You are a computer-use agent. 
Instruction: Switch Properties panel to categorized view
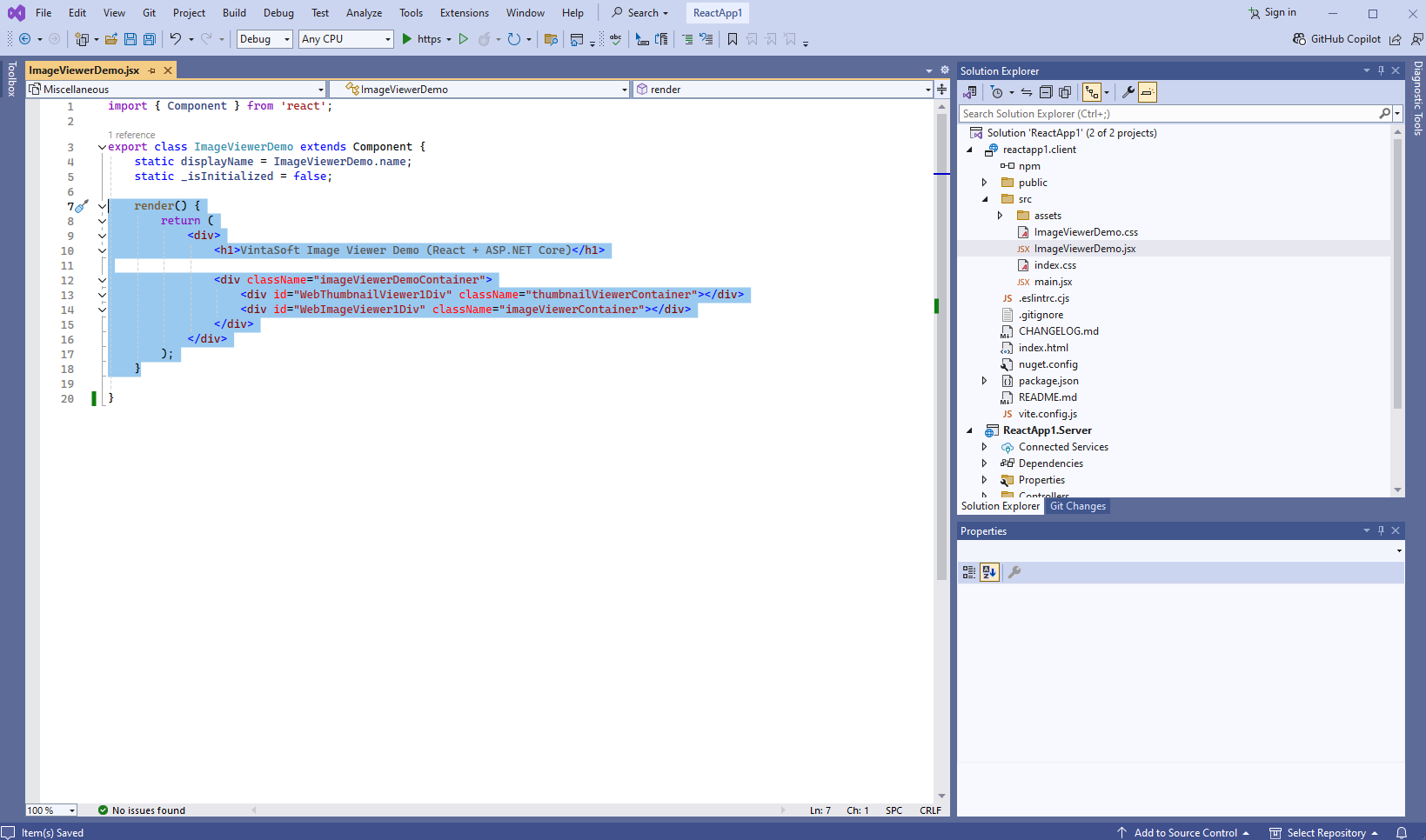coord(969,572)
